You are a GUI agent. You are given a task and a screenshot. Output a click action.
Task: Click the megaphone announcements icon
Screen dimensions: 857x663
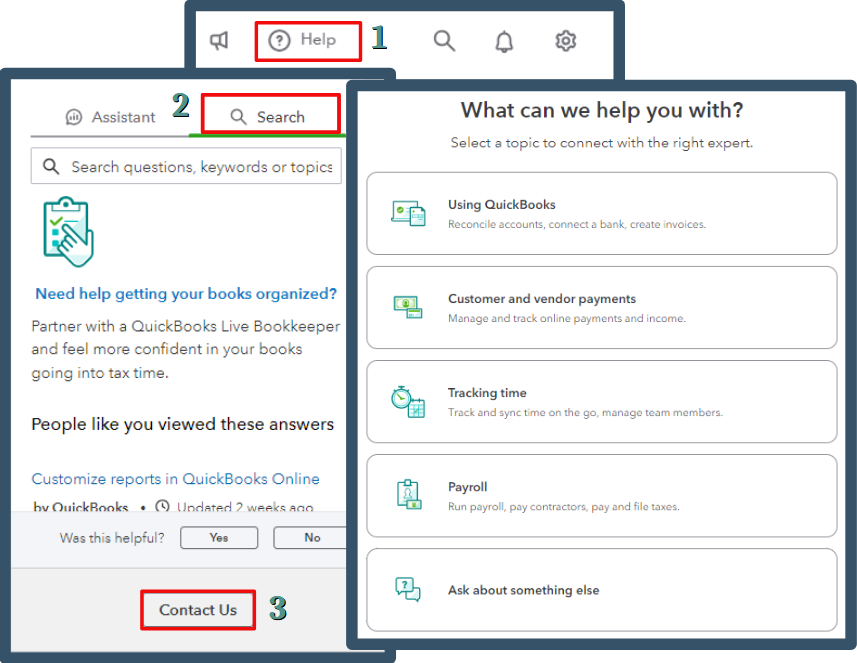(x=220, y=40)
